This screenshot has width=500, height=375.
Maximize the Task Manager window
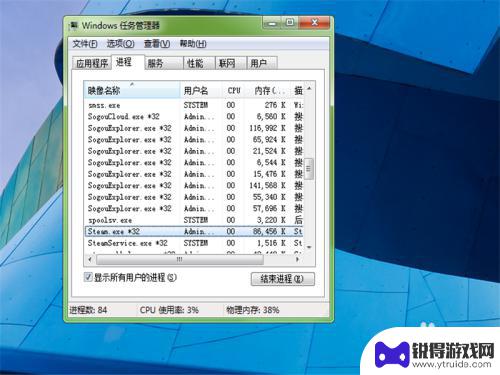(290, 23)
